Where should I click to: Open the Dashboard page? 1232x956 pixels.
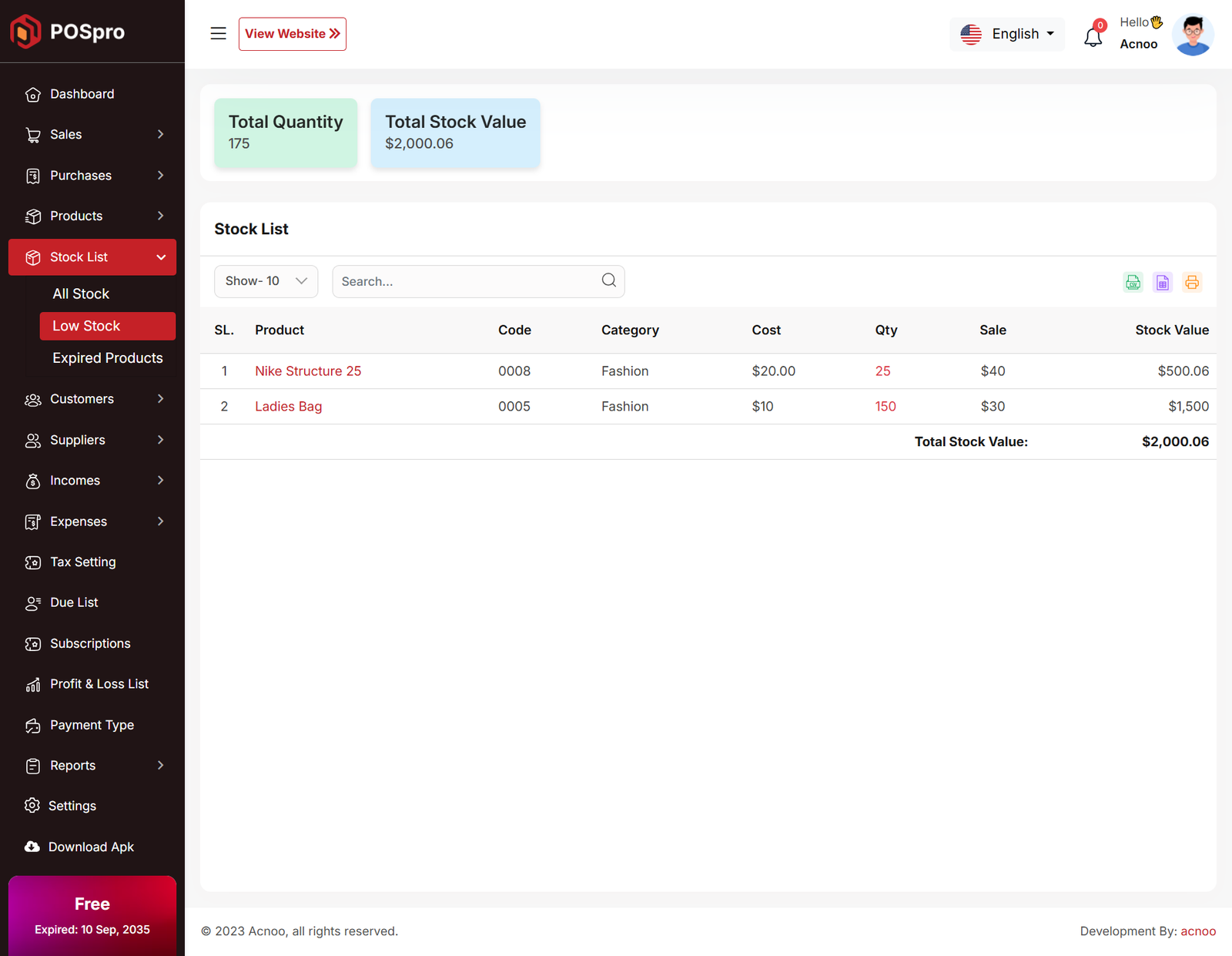[82, 94]
